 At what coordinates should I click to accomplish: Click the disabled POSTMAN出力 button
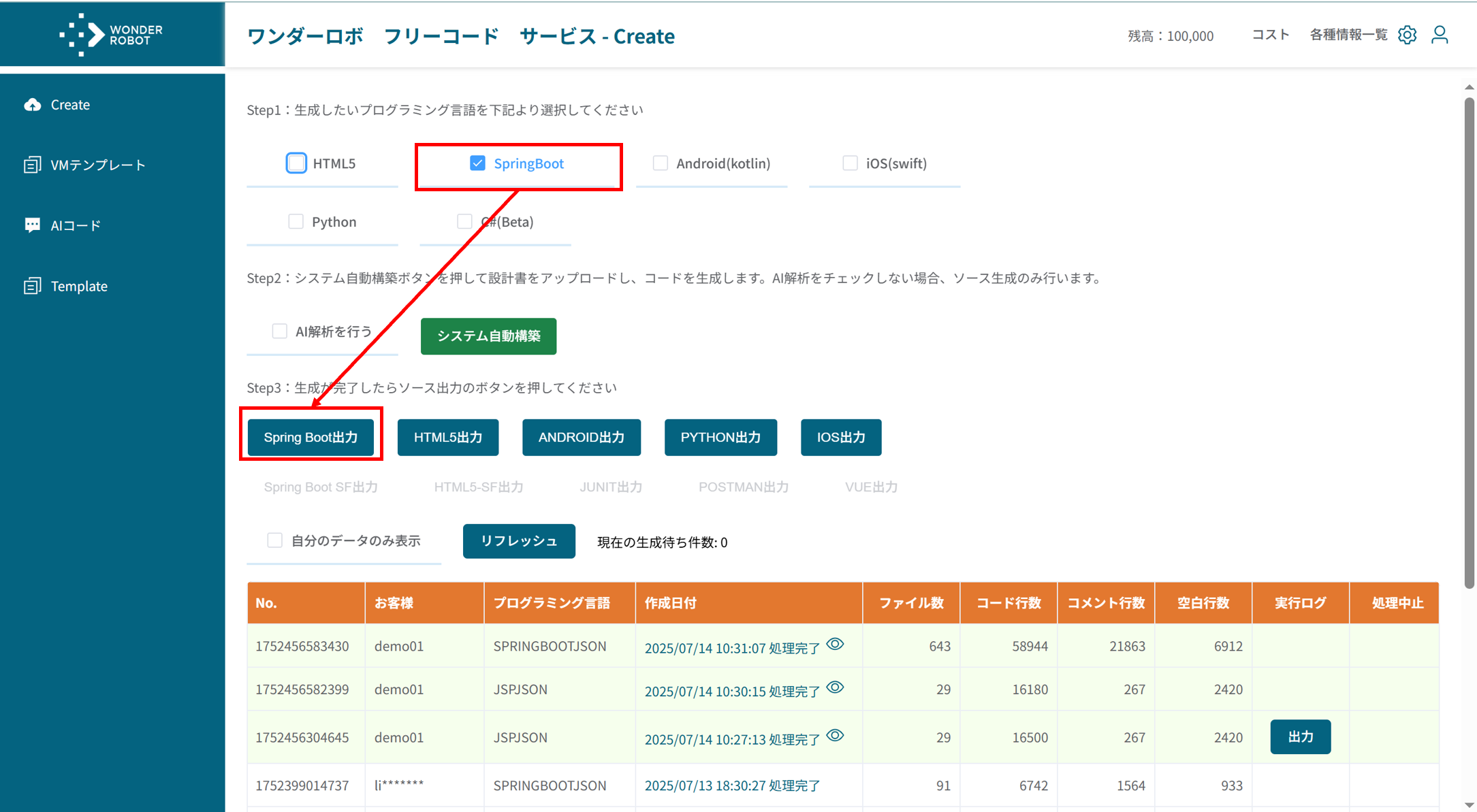744,487
